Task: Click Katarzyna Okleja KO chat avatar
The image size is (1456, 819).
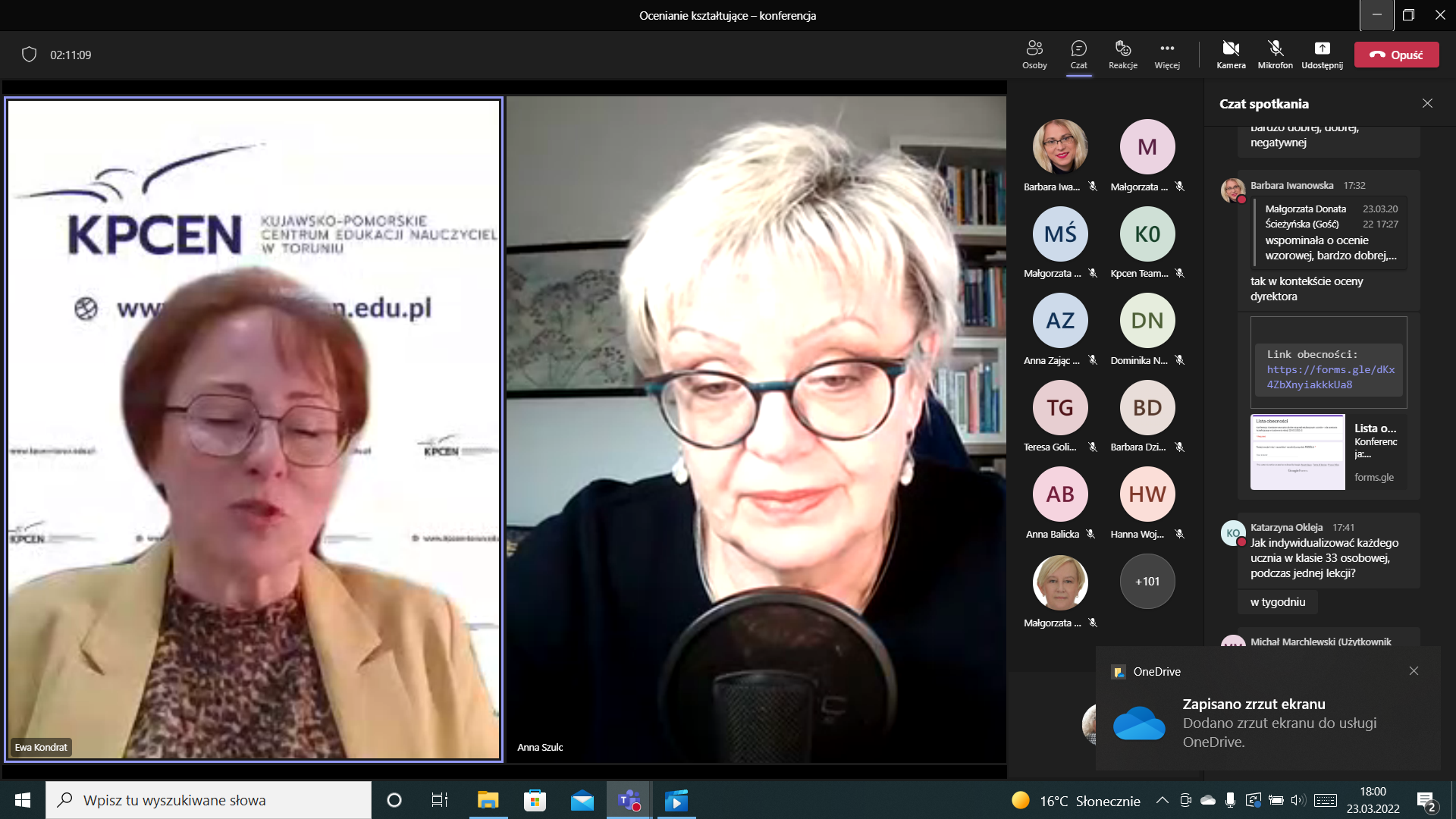Action: [1233, 532]
